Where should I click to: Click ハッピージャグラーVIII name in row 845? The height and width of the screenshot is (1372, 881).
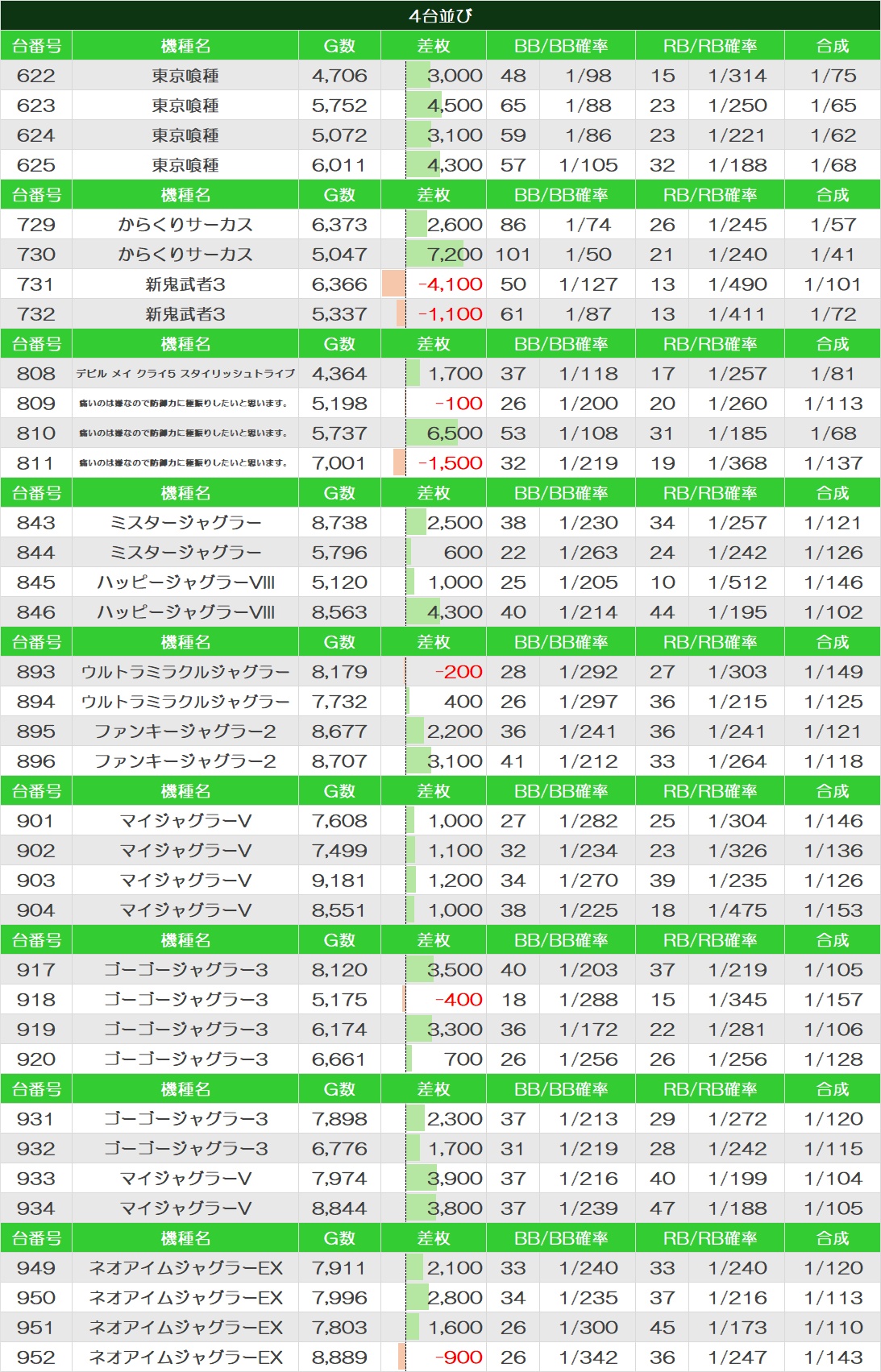[x=185, y=582]
